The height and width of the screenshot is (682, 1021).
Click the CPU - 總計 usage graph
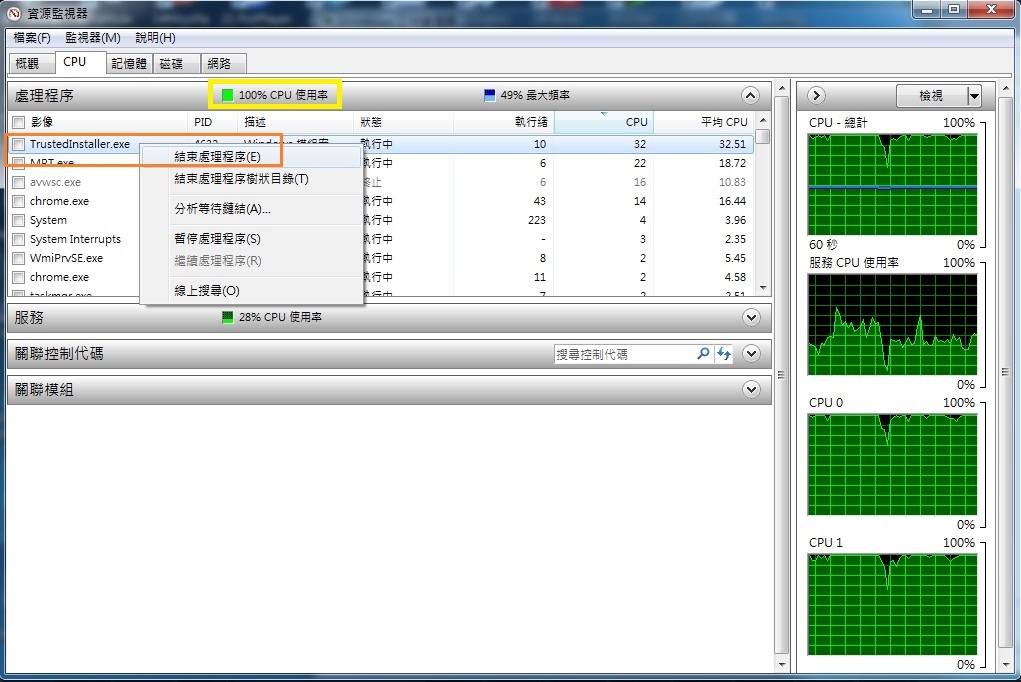click(892, 185)
